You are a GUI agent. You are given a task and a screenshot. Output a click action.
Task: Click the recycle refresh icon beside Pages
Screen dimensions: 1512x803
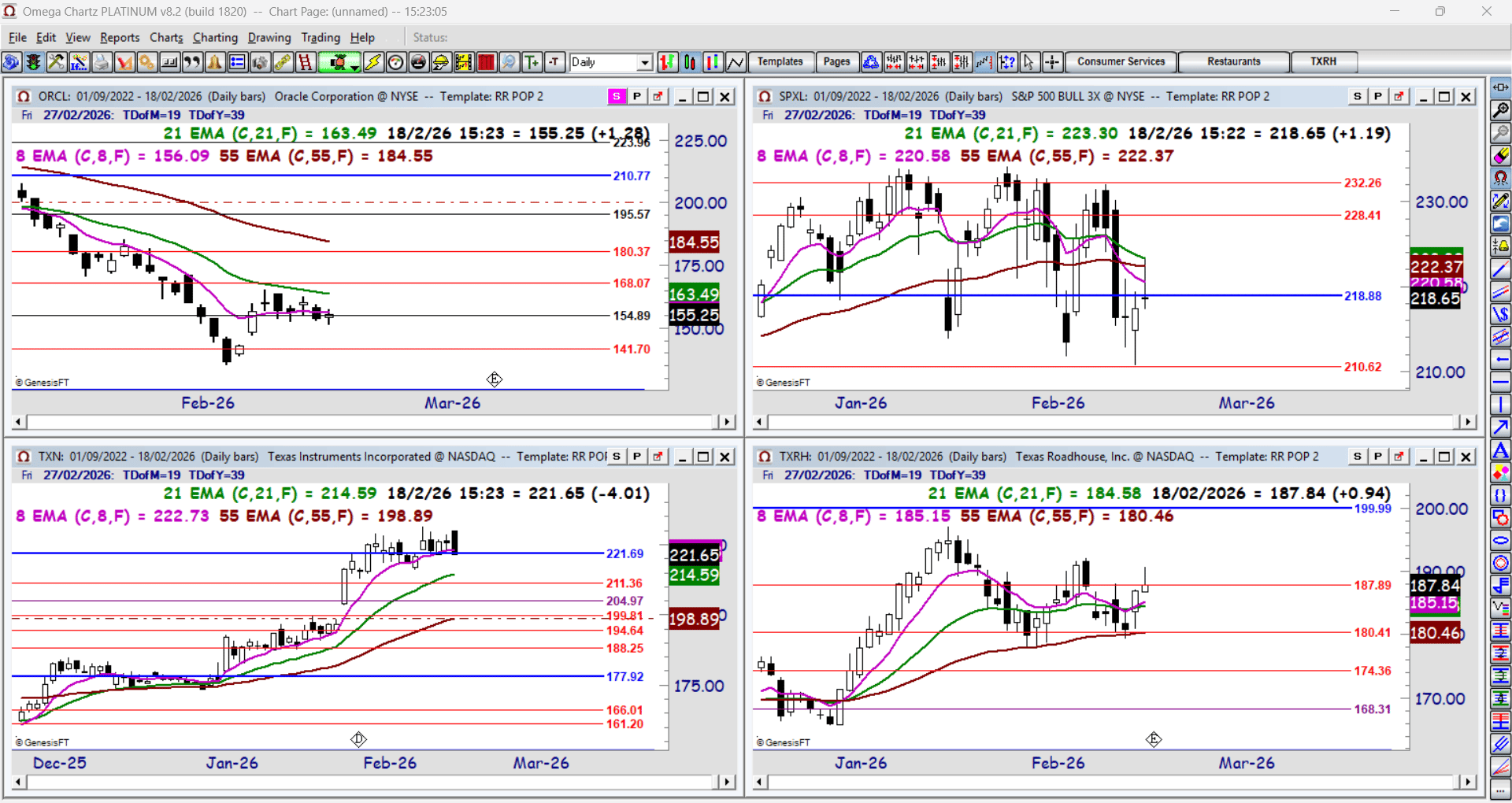871,62
